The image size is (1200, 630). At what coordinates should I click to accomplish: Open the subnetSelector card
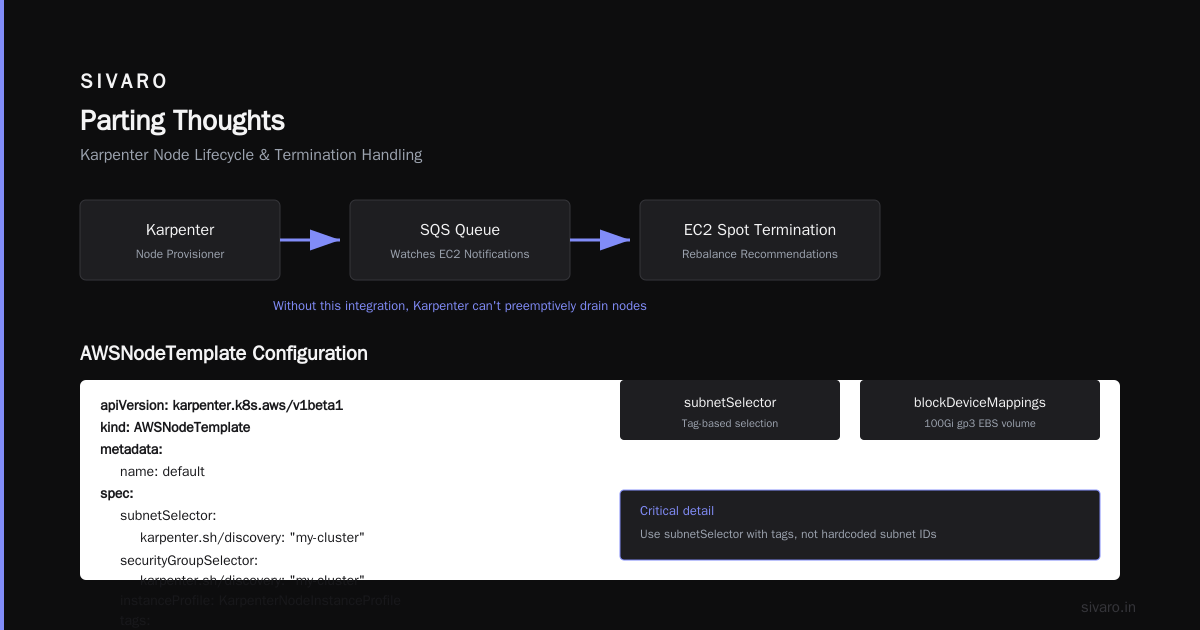[x=730, y=410]
